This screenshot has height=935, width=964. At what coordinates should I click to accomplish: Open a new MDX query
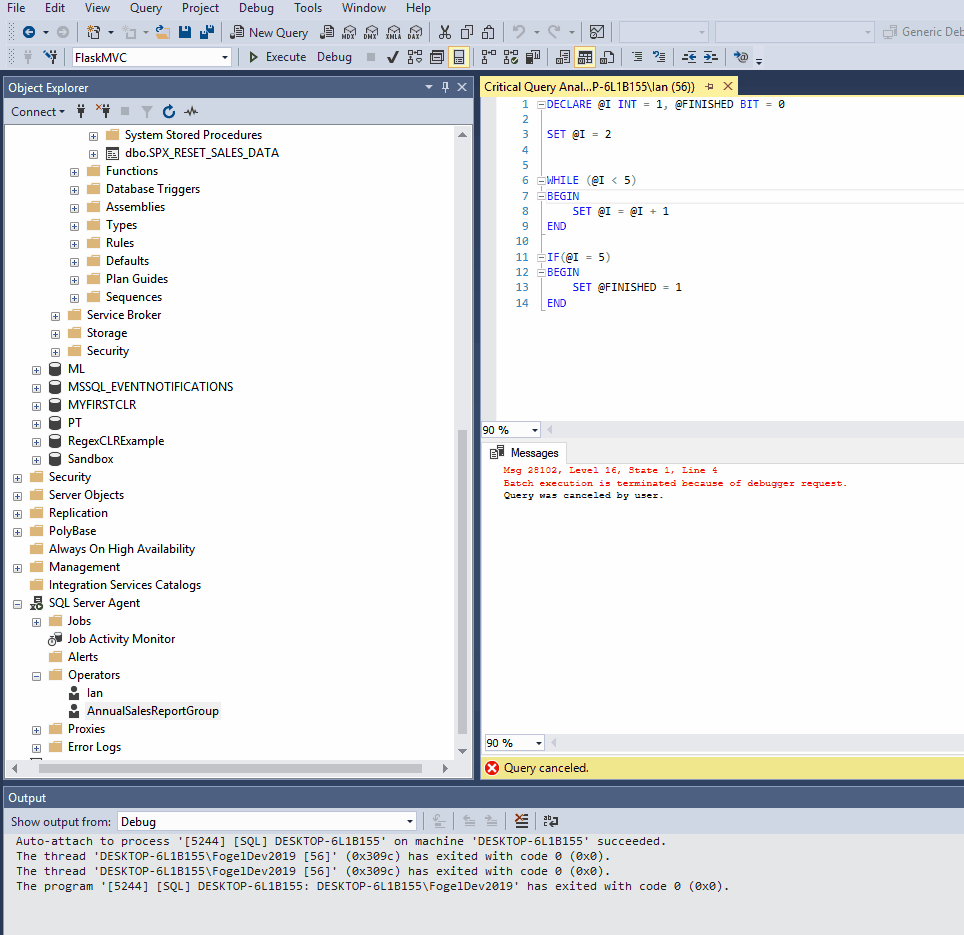[x=349, y=32]
